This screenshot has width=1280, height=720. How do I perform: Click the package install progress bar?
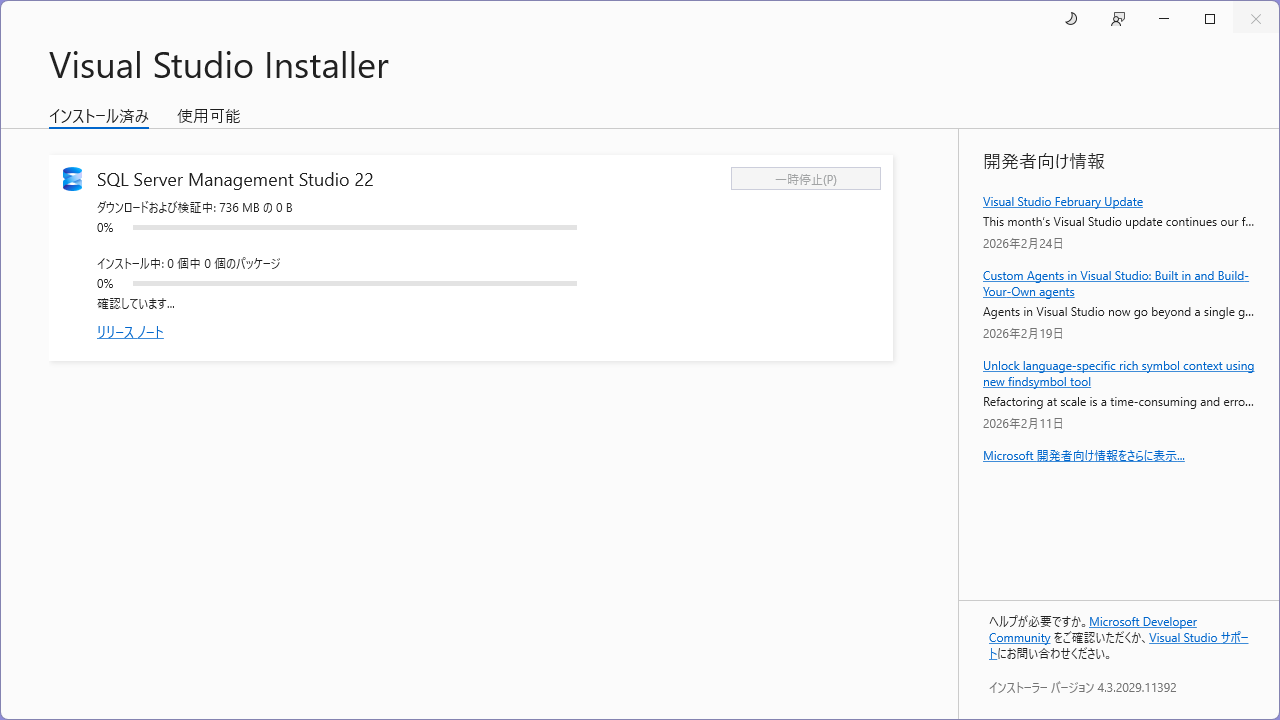(354, 284)
